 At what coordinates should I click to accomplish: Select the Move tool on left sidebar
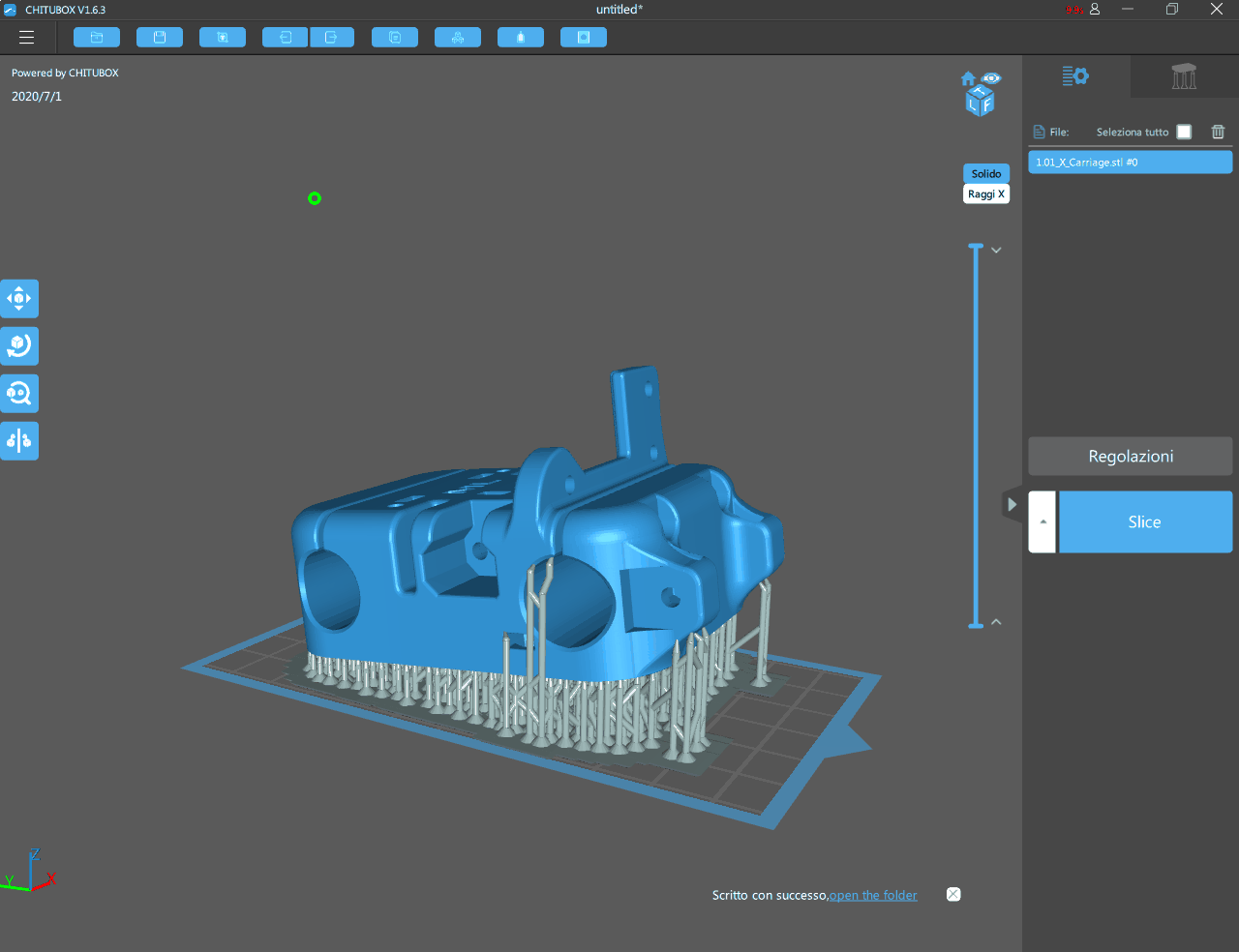(19, 299)
